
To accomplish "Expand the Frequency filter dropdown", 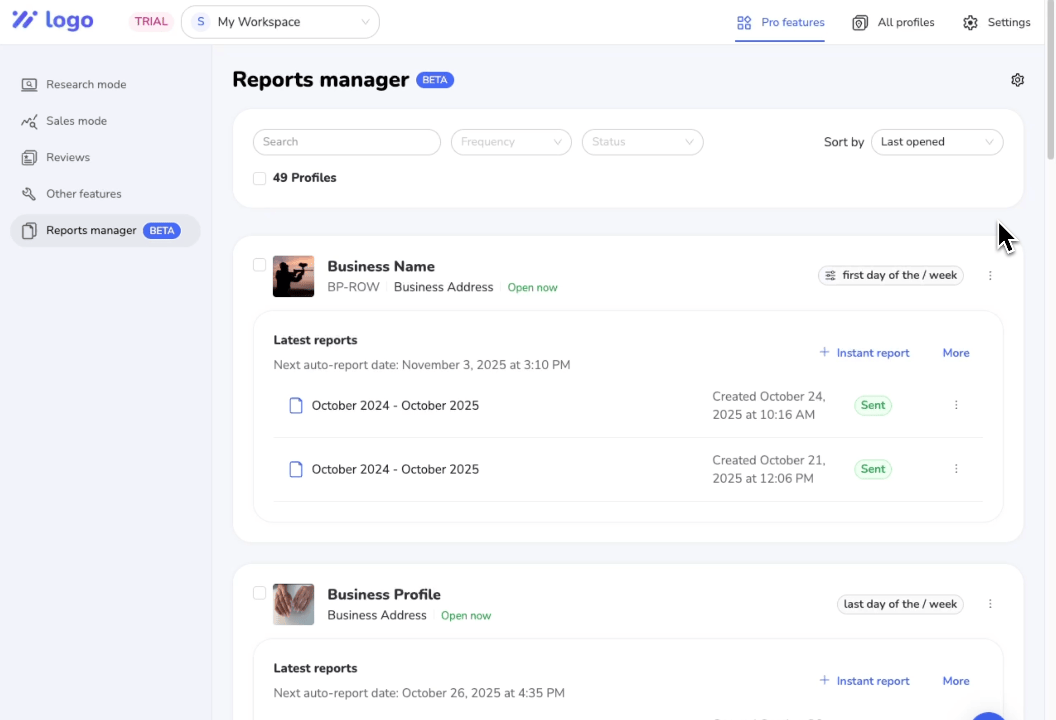I will pyautogui.click(x=511, y=142).
